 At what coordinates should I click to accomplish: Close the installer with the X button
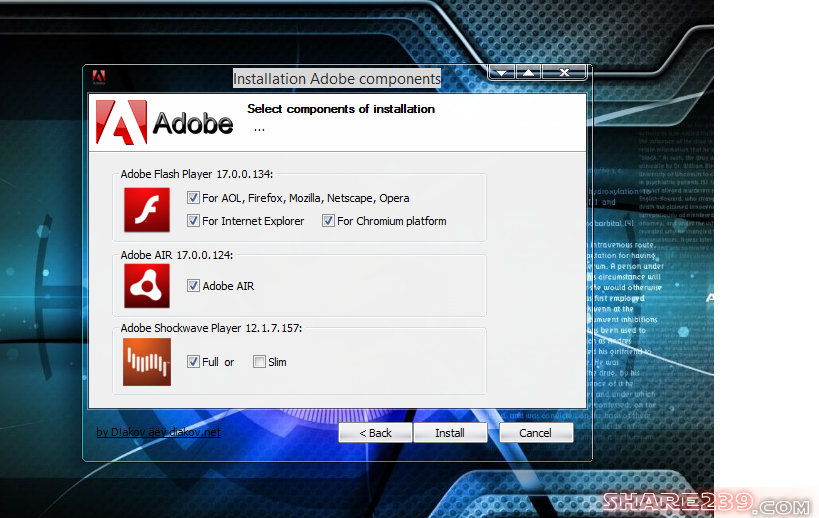click(x=564, y=73)
